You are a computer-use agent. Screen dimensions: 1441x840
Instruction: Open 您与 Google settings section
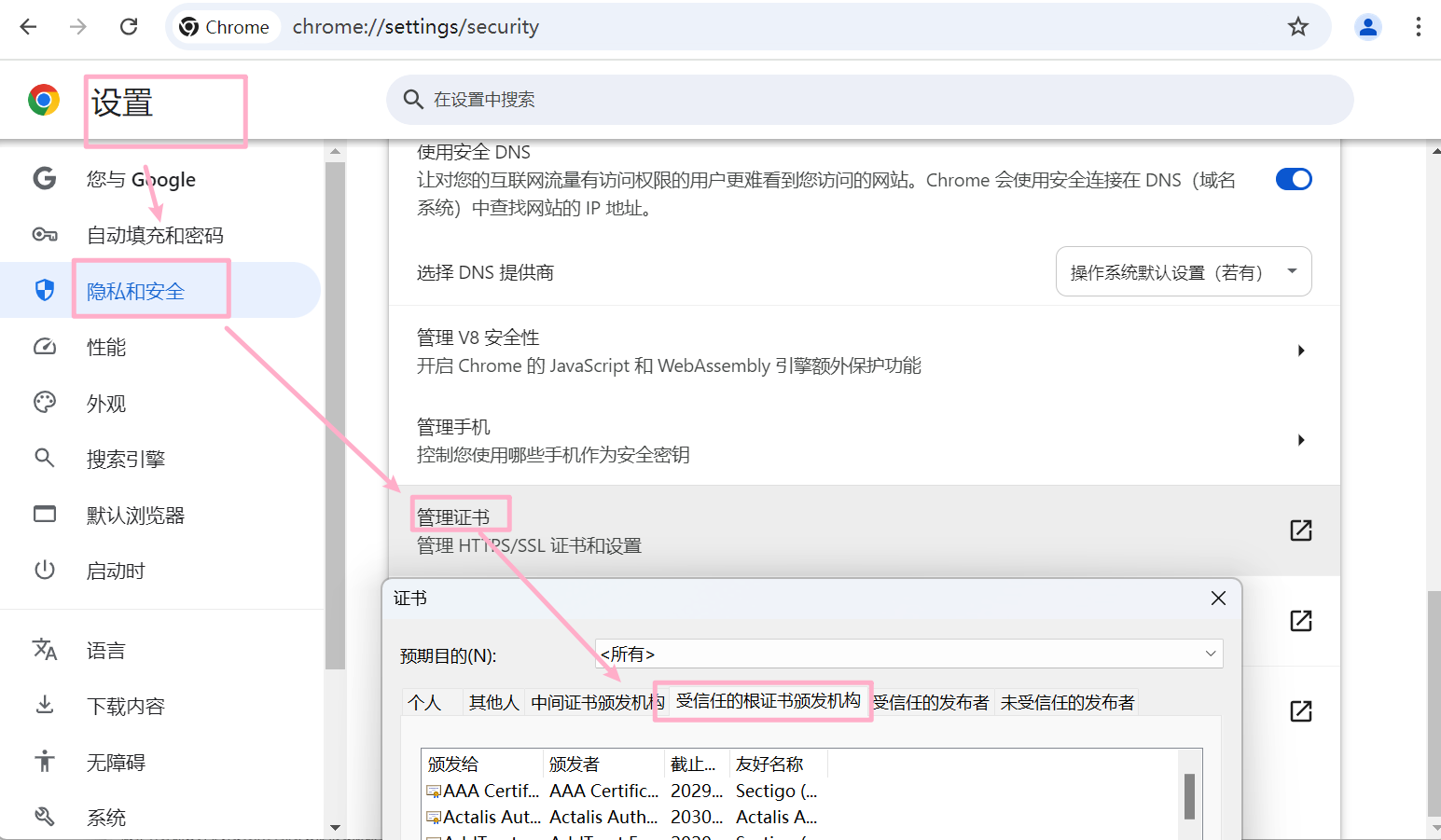pos(160,179)
